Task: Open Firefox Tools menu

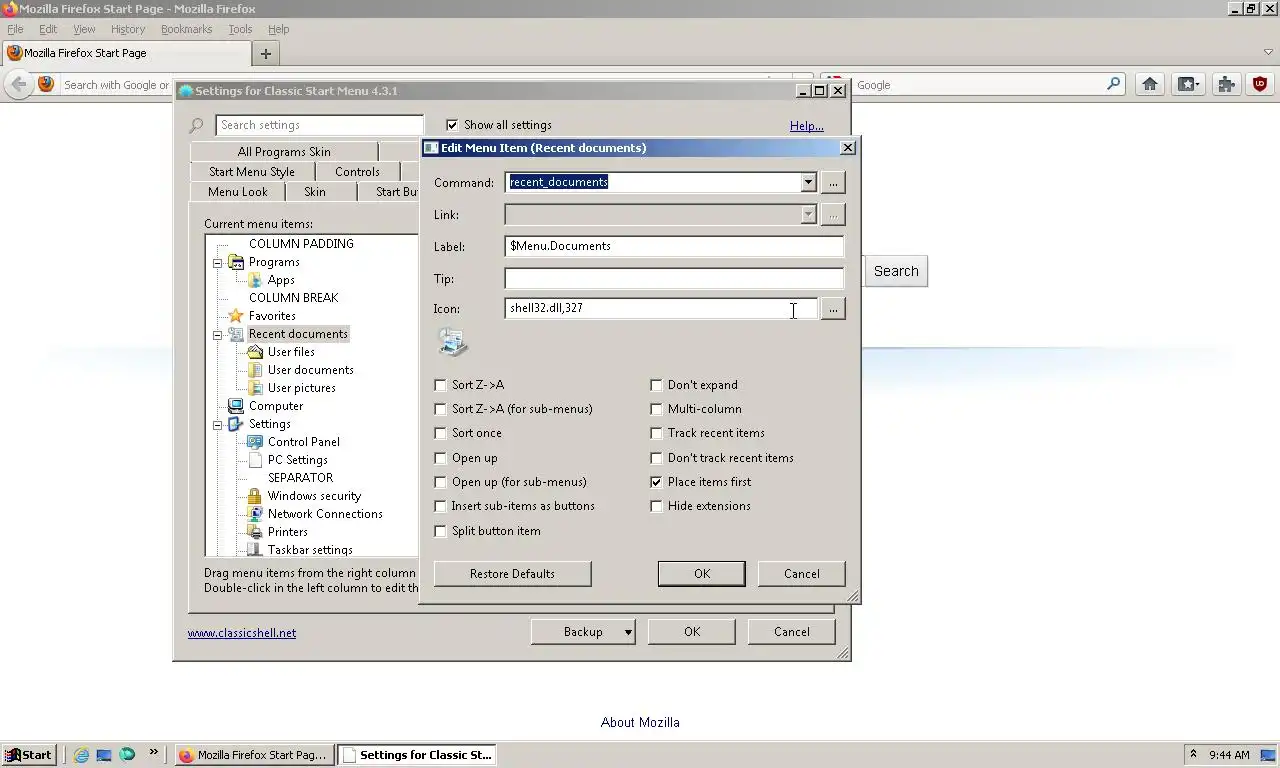Action: coord(240,29)
